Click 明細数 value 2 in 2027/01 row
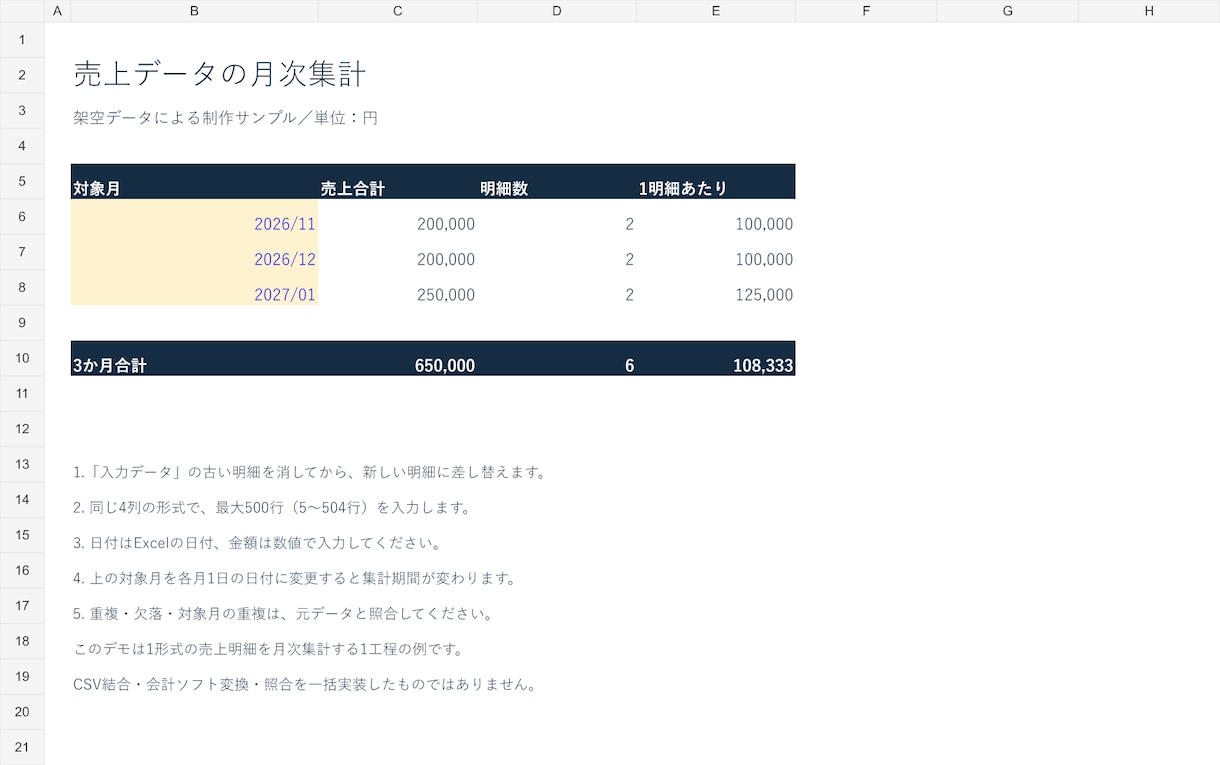The height and width of the screenshot is (765, 1220). tap(557, 287)
